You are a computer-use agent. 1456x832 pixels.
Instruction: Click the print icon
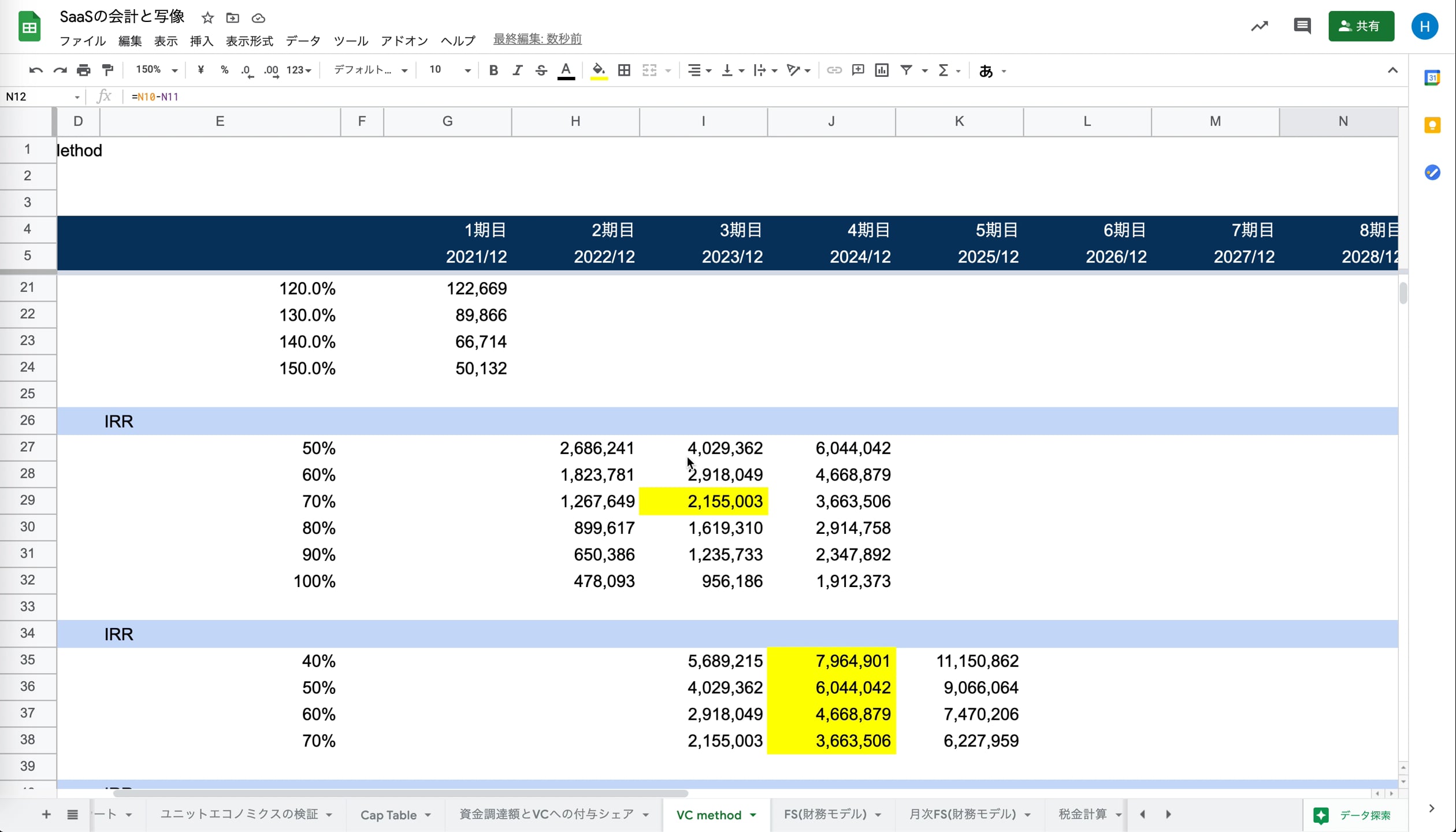(84, 70)
